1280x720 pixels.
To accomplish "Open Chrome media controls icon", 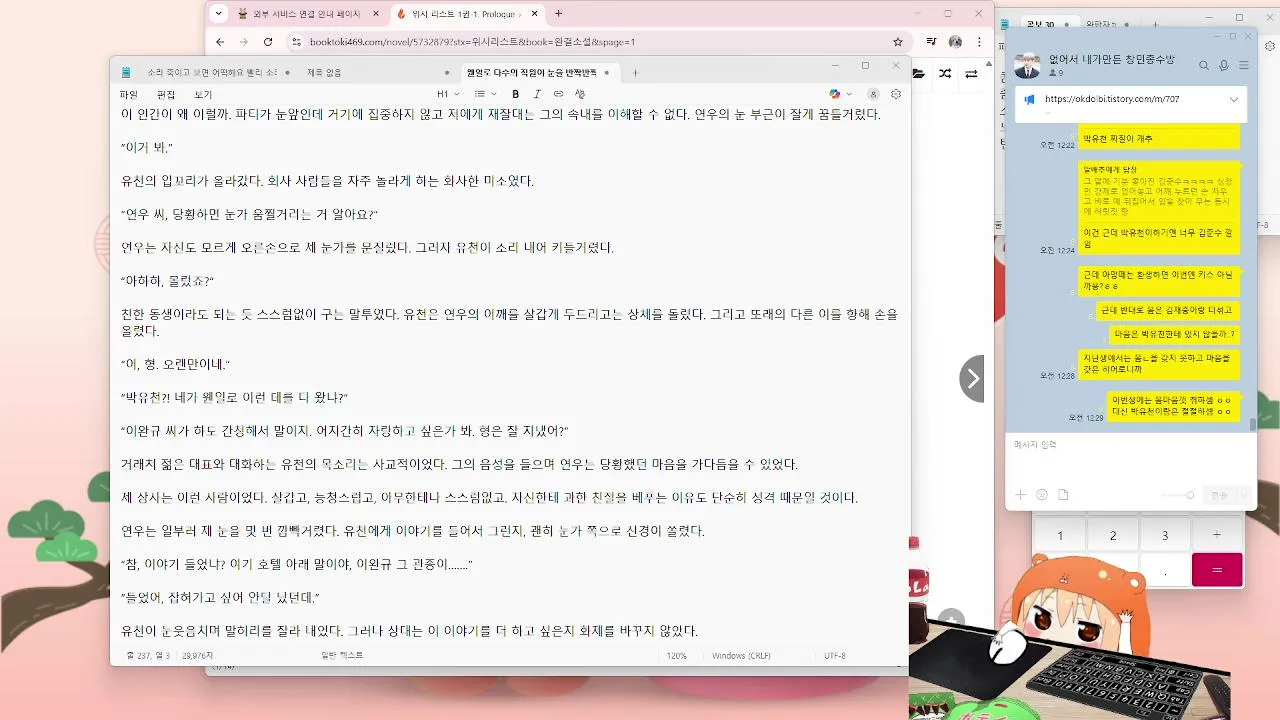I will pyautogui.click(x=931, y=42).
